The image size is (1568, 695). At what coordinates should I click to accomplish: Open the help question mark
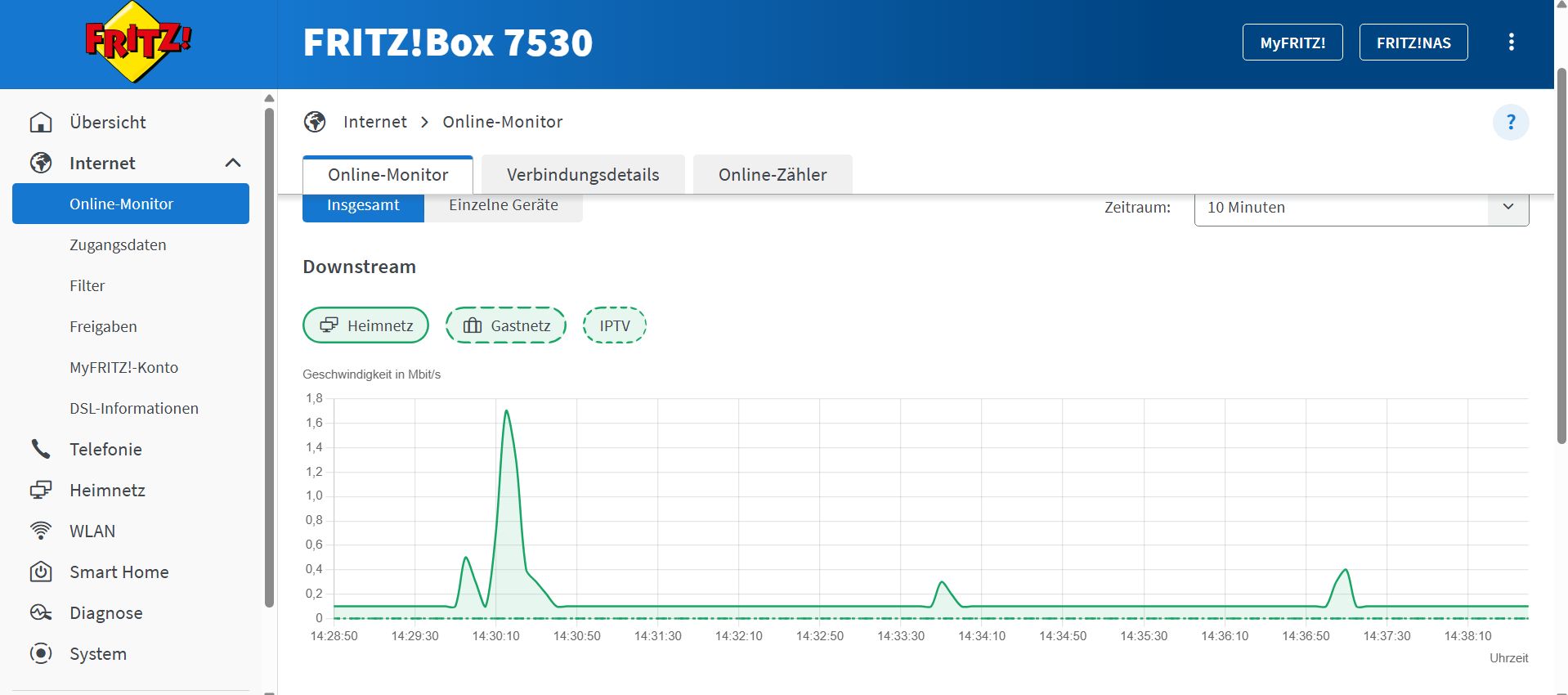click(x=1511, y=123)
